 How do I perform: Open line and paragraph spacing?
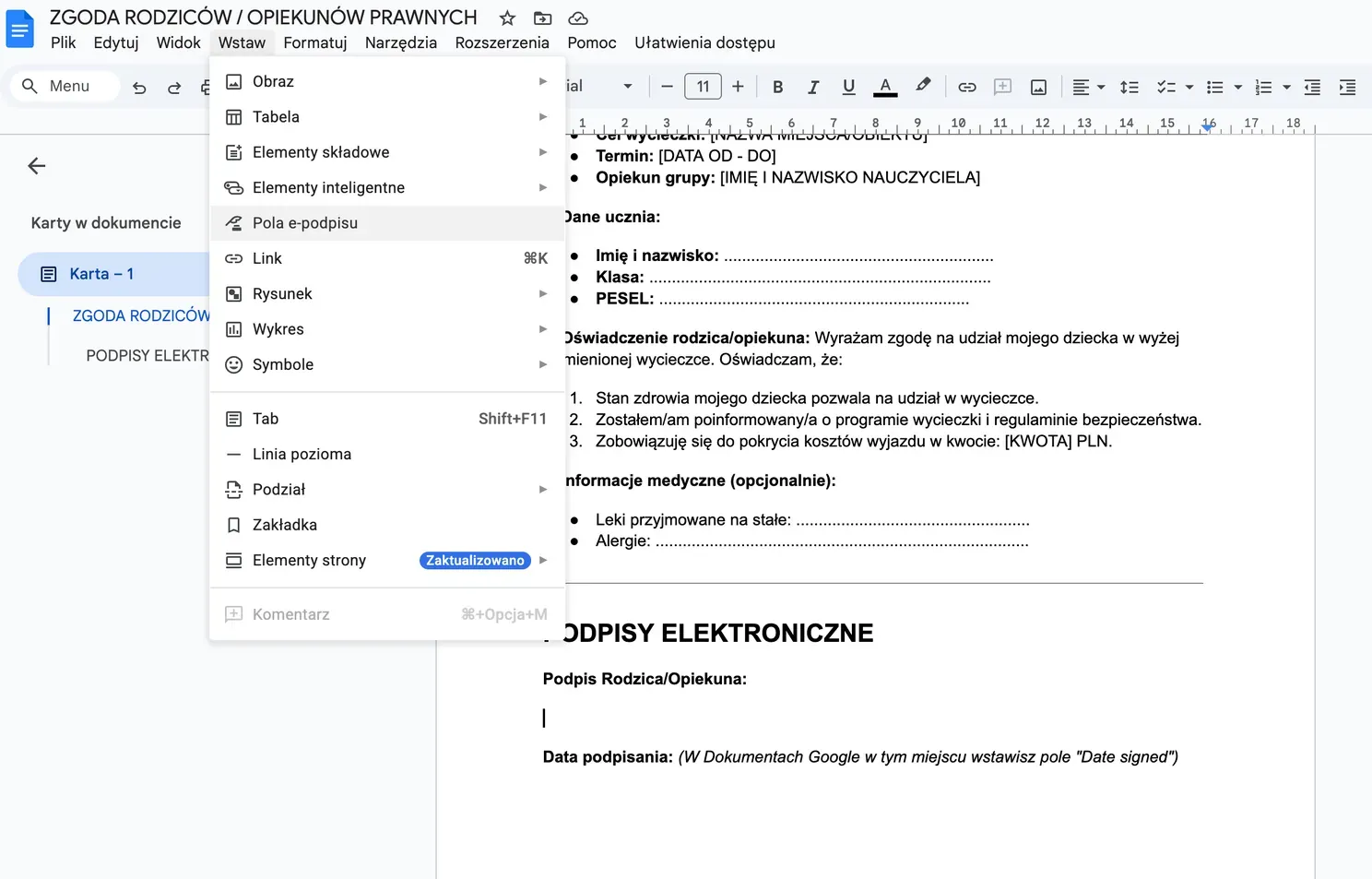[x=1129, y=87]
